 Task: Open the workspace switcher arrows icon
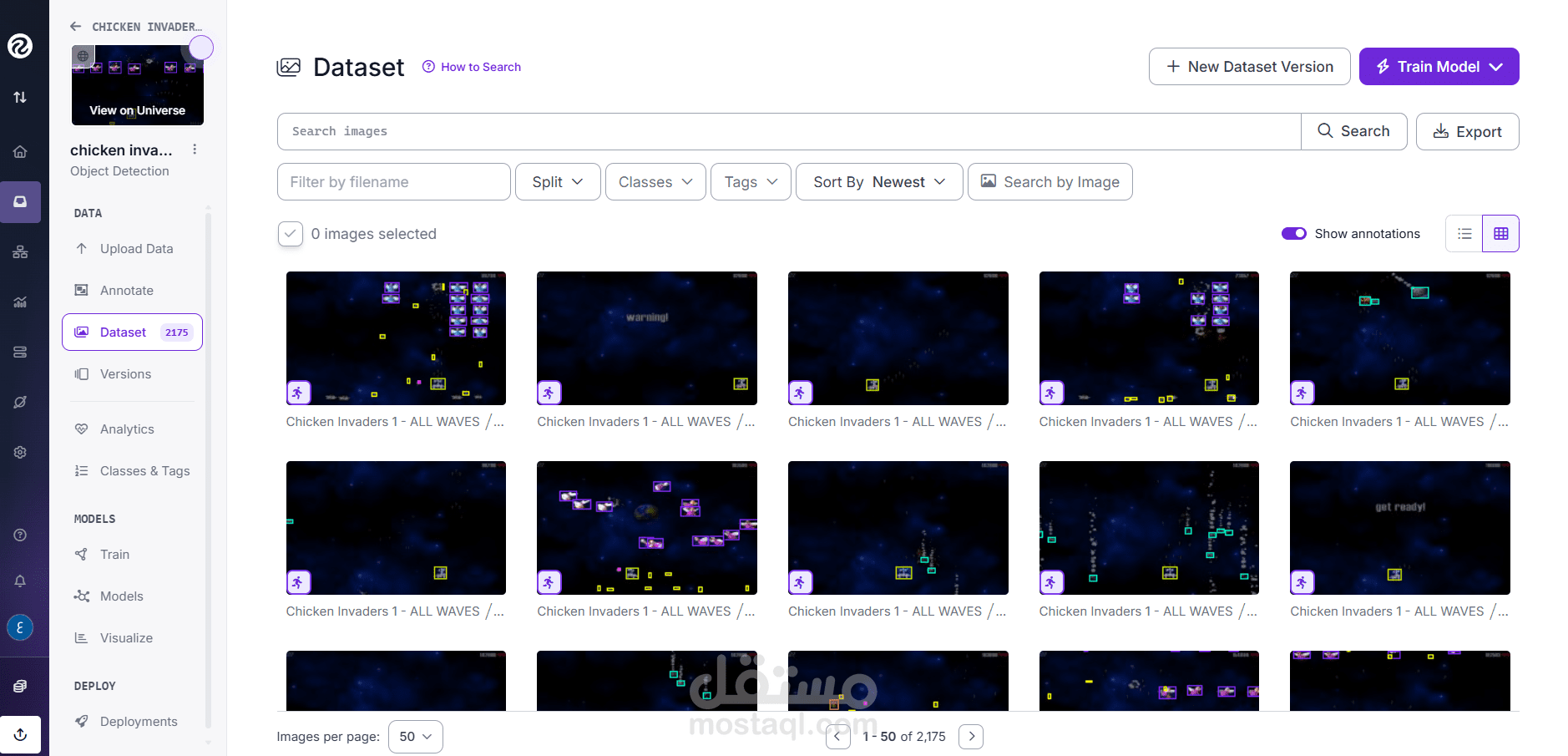click(20, 97)
